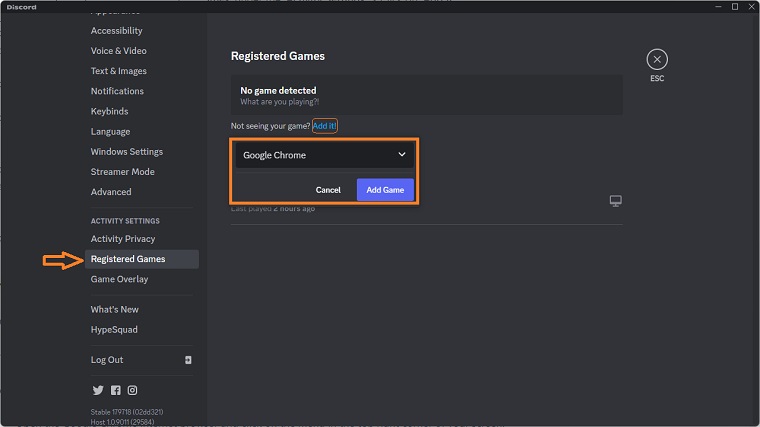Viewport: 760px width, 427px height.
Task: Click the Twitter icon in sidebar
Action: [98, 390]
